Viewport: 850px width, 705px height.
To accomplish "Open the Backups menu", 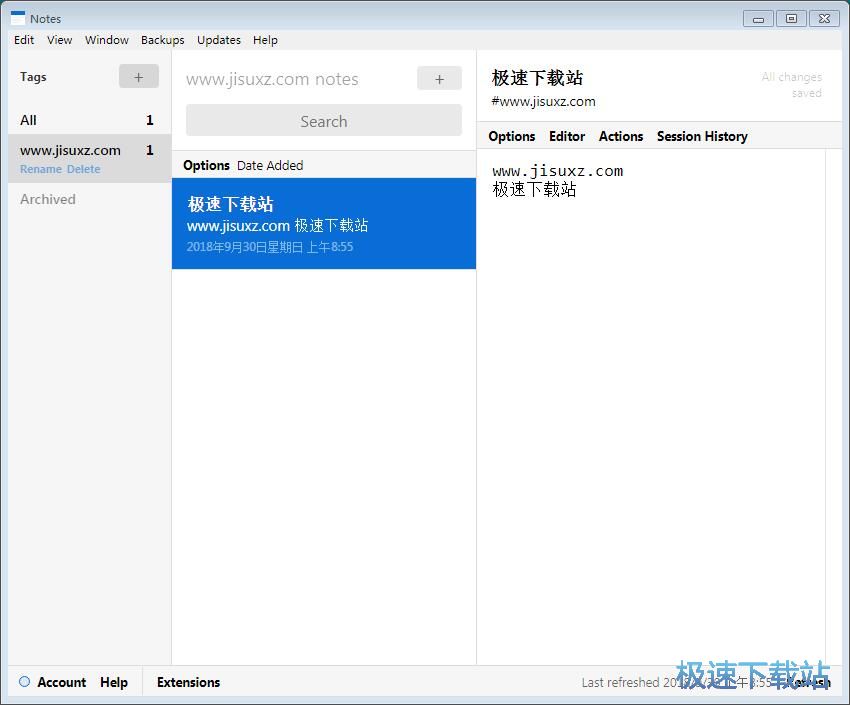I will 163,40.
